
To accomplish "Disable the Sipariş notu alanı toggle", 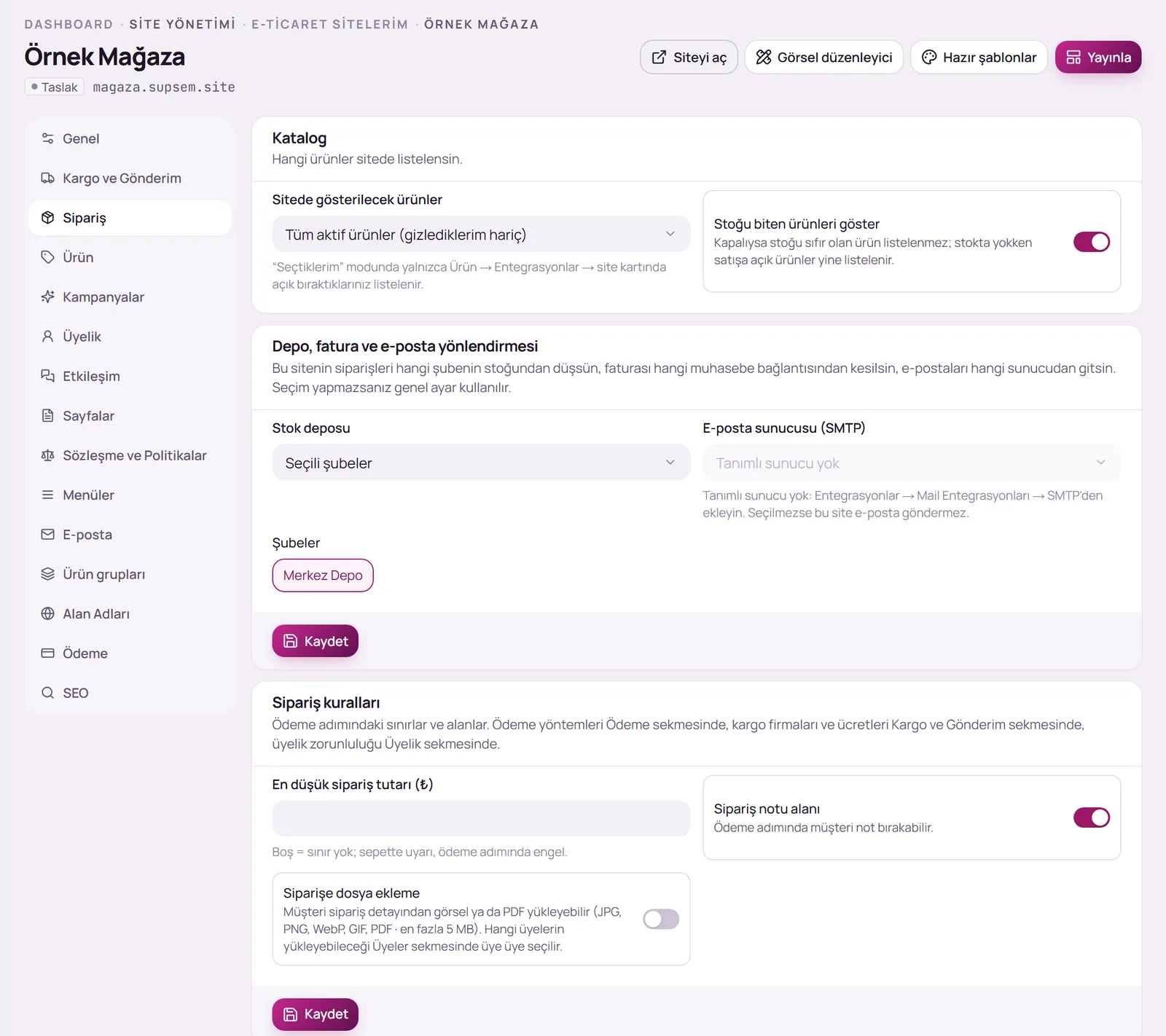I will [x=1091, y=817].
